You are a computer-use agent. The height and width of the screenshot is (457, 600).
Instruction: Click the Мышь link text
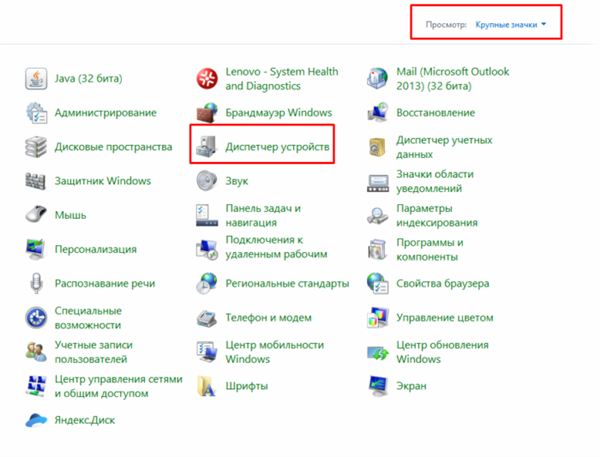coord(70,215)
